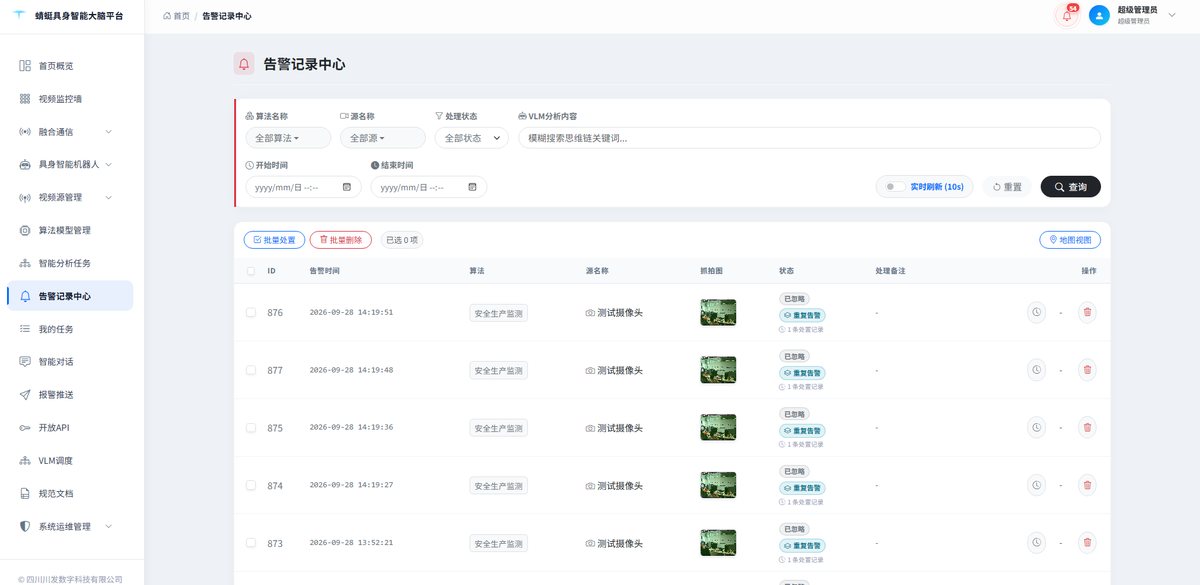Open the 全部算法 algorithm dropdown

tap(289, 138)
